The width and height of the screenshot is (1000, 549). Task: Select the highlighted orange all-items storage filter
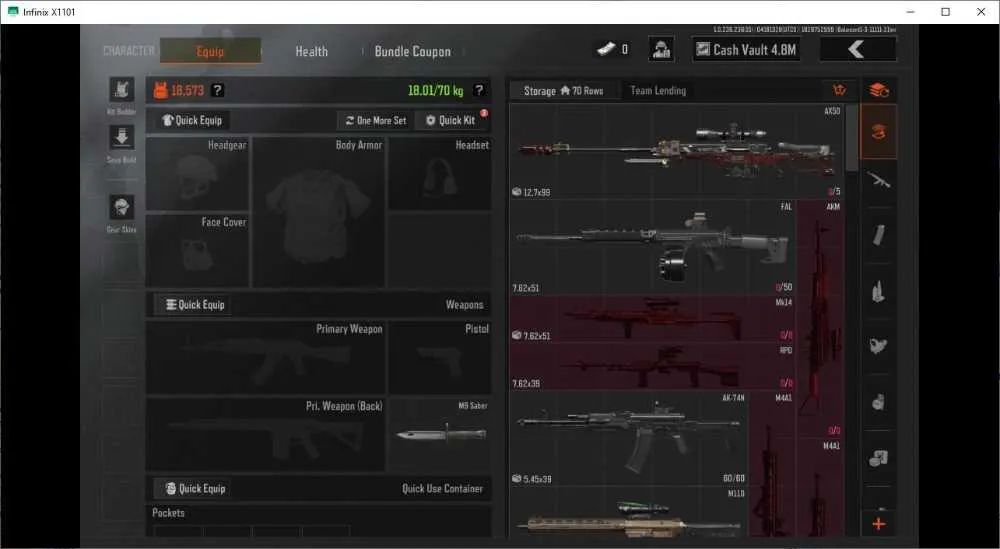coord(879,132)
